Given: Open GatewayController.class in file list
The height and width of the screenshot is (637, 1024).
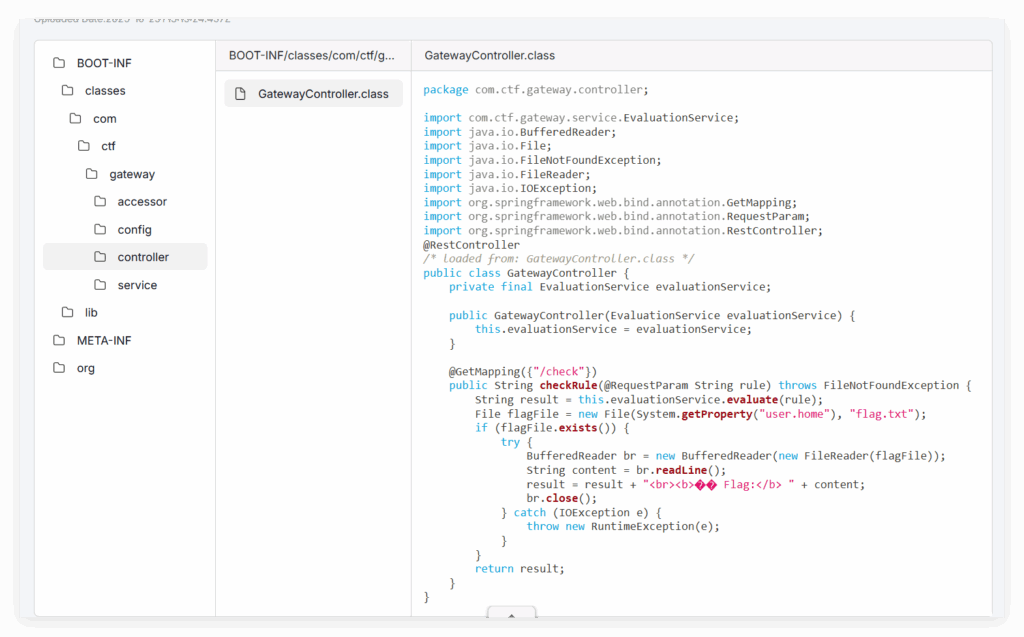Looking at the screenshot, I should pos(322,94).
